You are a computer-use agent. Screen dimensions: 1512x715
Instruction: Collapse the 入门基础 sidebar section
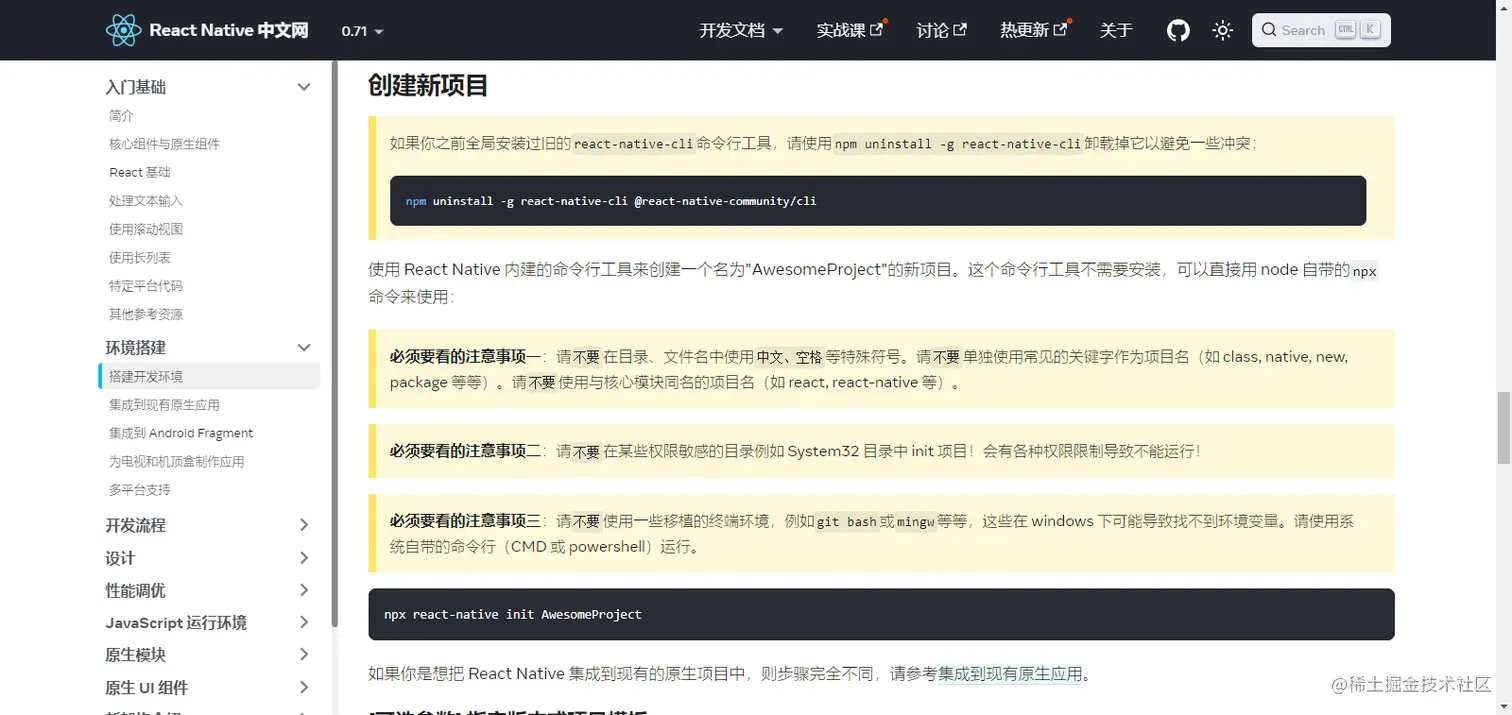pyautogui.click(x=304, y=87)
